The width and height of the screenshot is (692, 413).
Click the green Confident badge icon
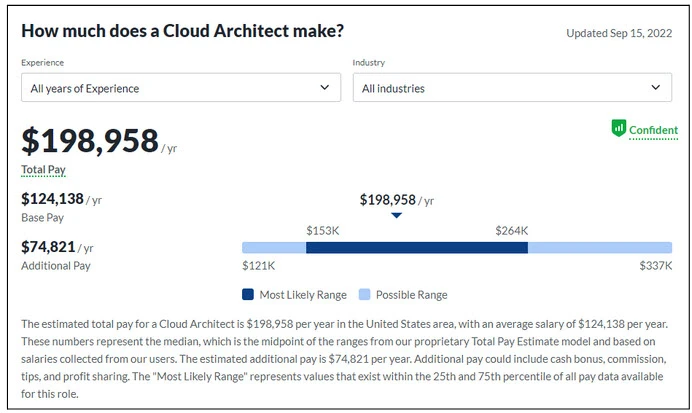618,129
